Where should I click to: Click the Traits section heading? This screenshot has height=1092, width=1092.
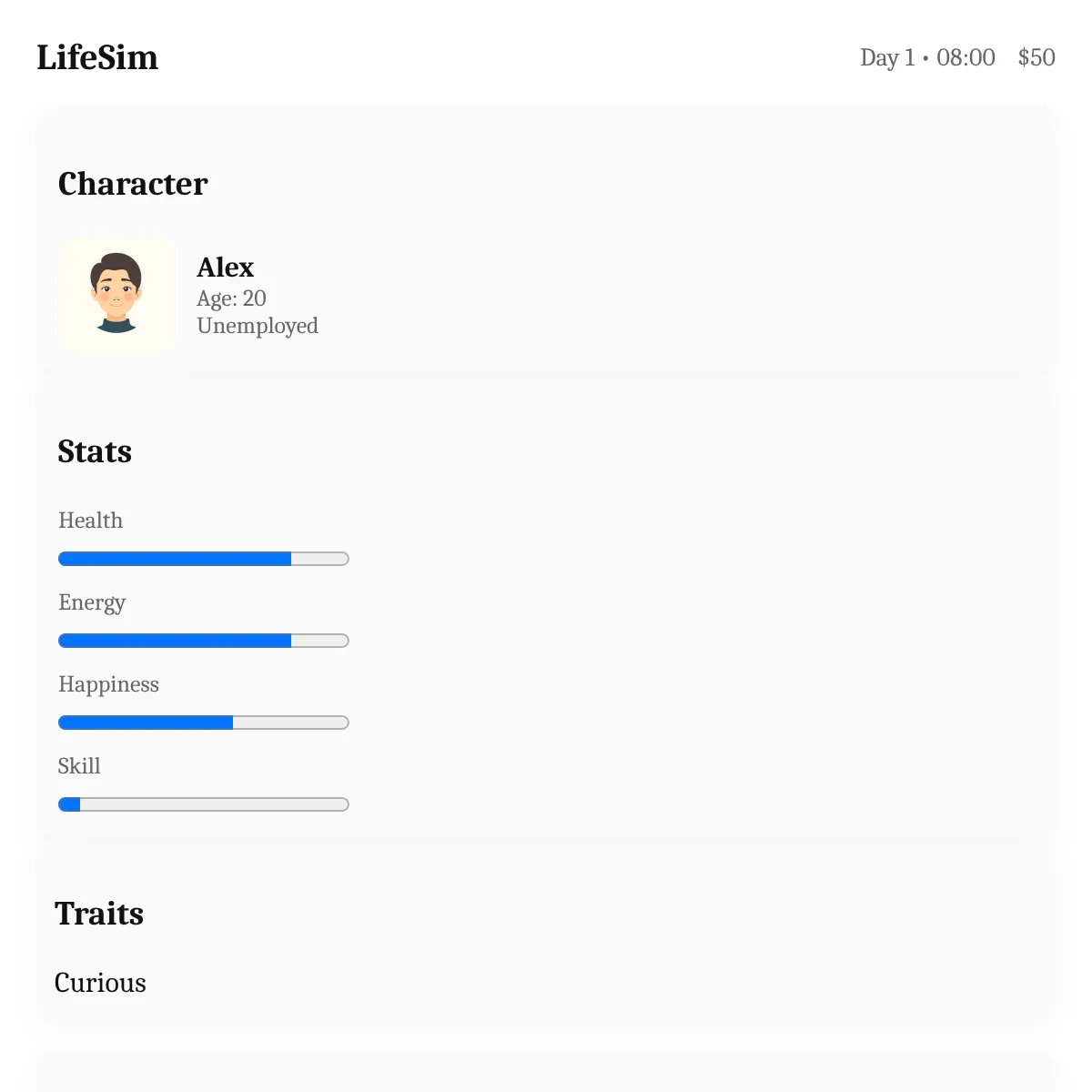tap(99, 914)
